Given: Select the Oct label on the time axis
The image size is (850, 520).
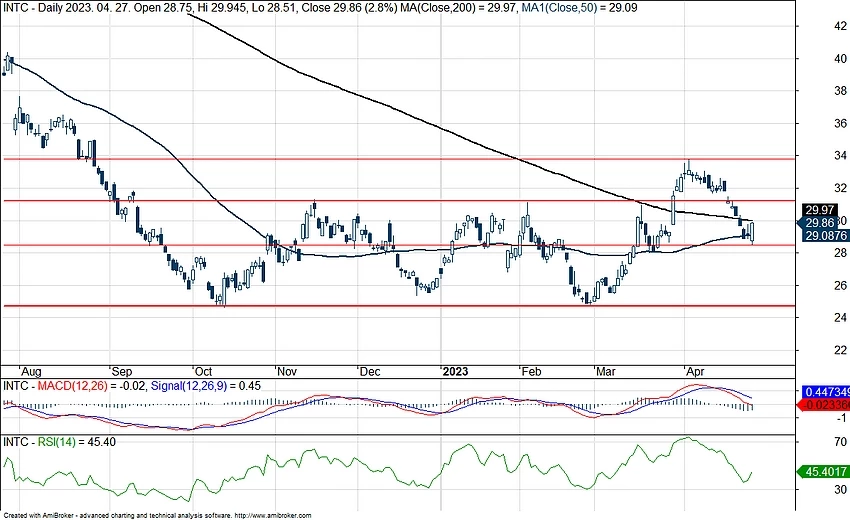Looking at the screenshot, I should (x=203, y=372).
